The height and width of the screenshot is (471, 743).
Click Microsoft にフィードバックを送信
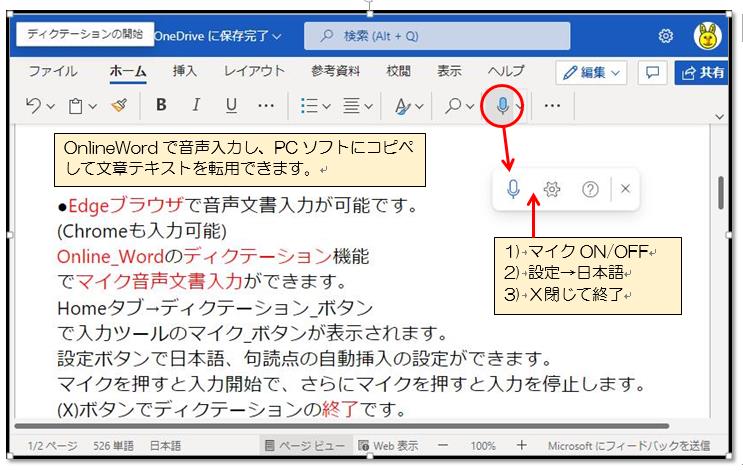tap(629, 446)
